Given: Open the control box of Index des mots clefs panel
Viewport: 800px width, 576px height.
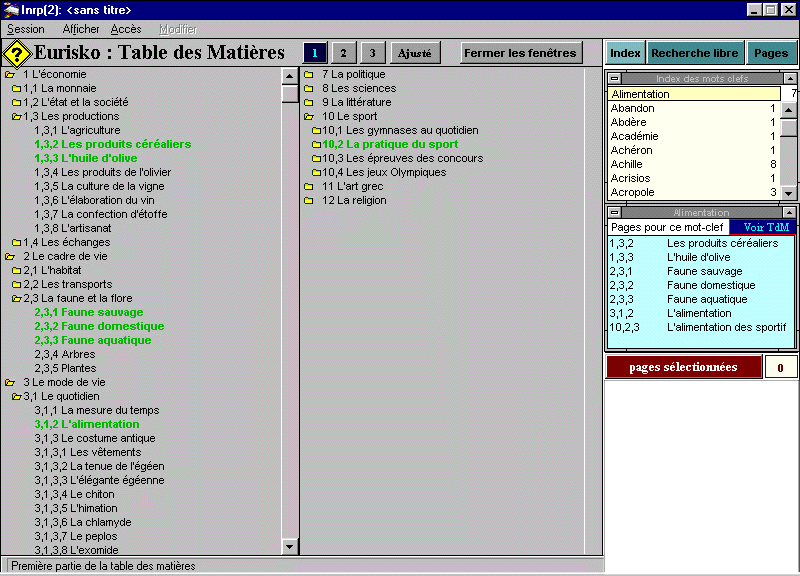Looking at the screenshot, I should click(x=614, y=79).
